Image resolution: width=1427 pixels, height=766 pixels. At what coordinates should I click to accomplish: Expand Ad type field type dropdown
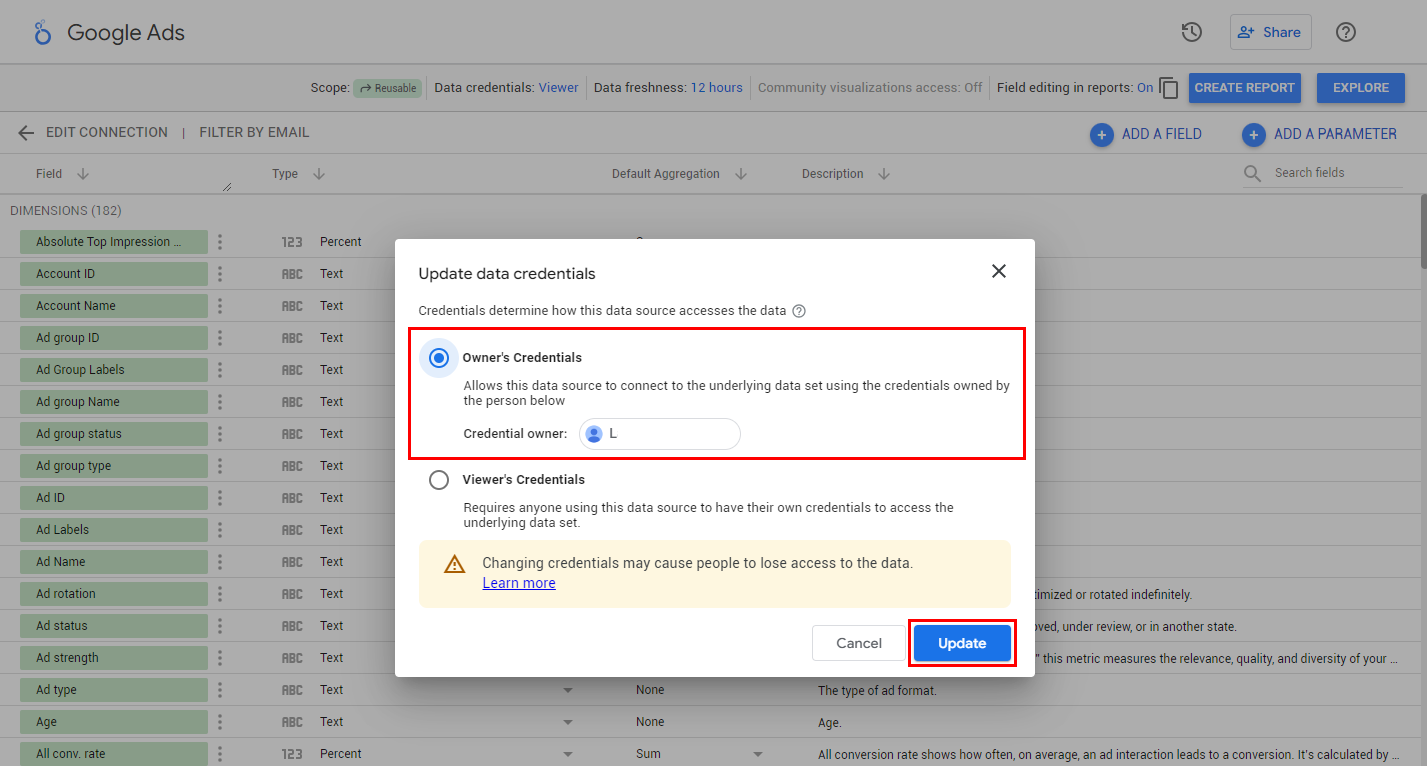(568, 690)
